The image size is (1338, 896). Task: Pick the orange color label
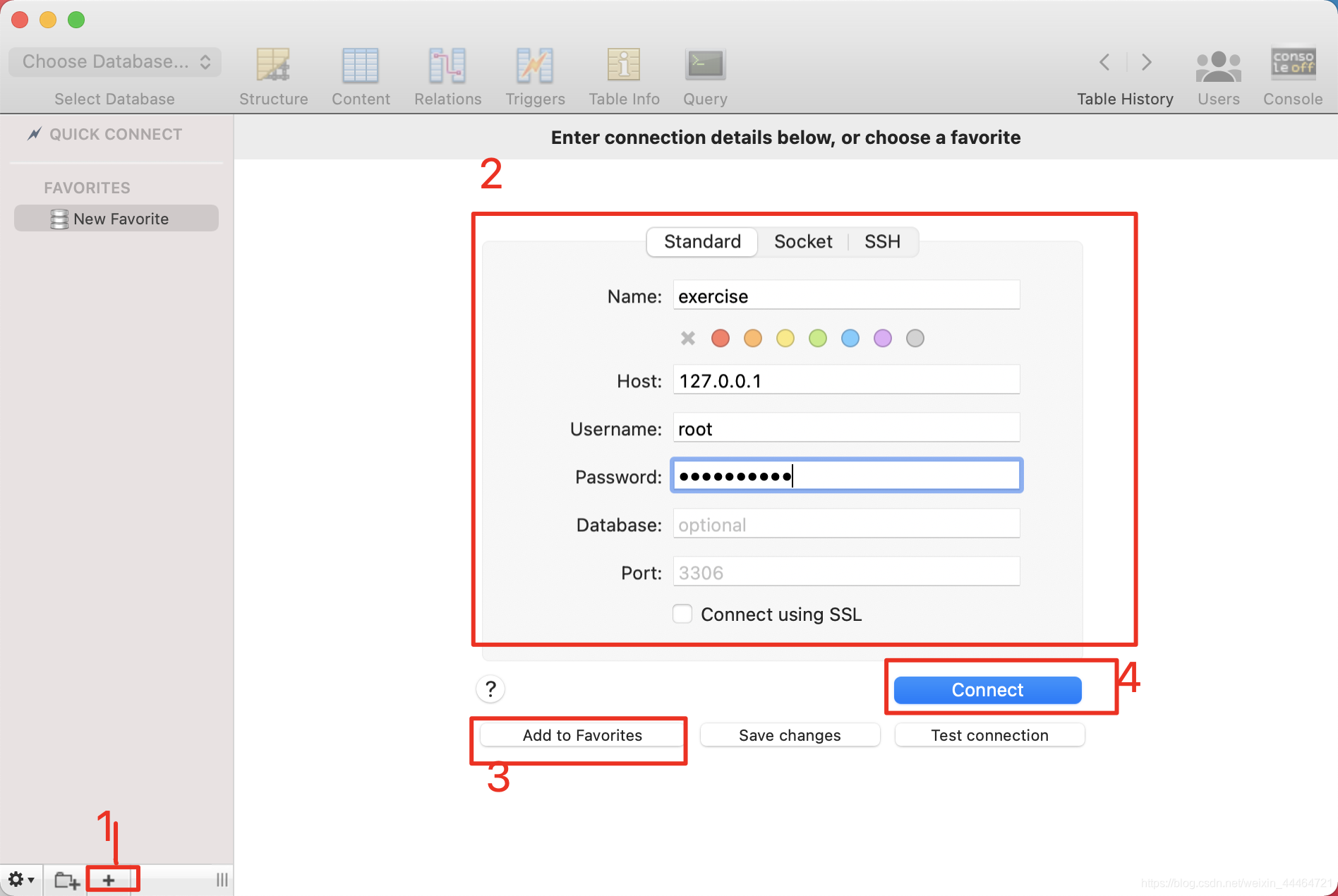point(753,338)
